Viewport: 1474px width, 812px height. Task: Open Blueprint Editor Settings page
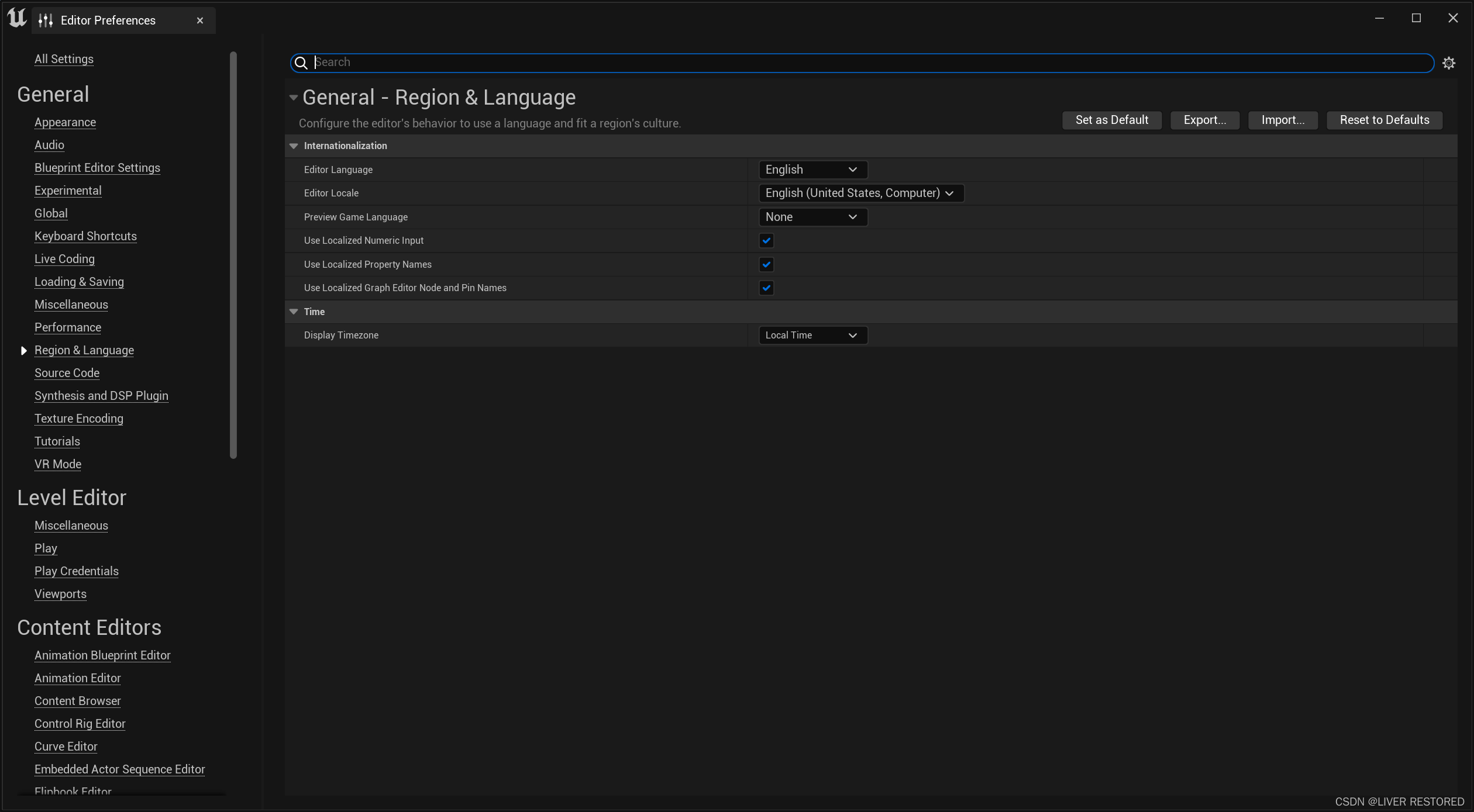point(97,168)
